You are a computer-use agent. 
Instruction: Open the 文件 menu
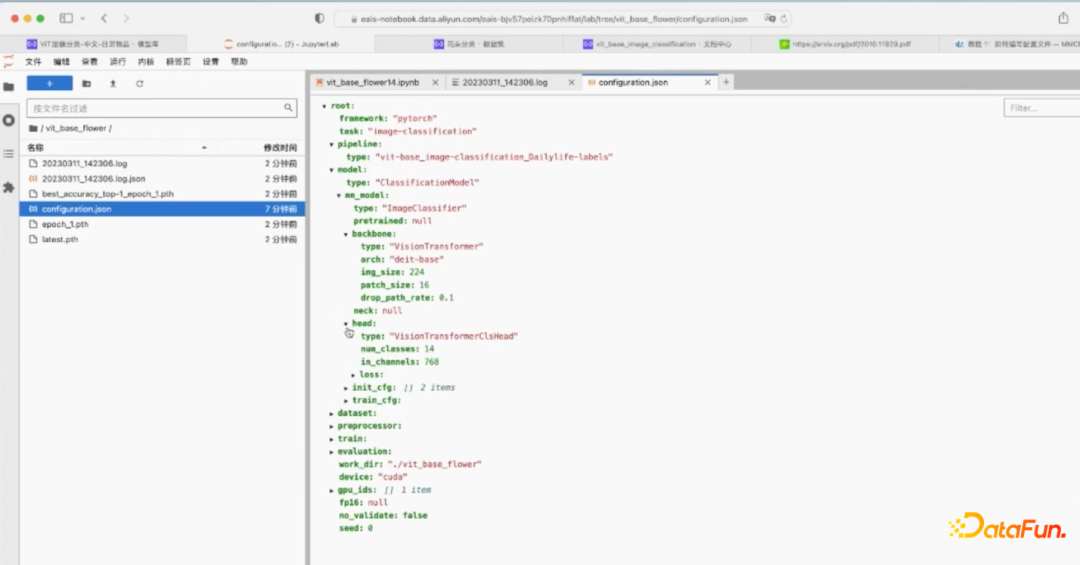33,62
